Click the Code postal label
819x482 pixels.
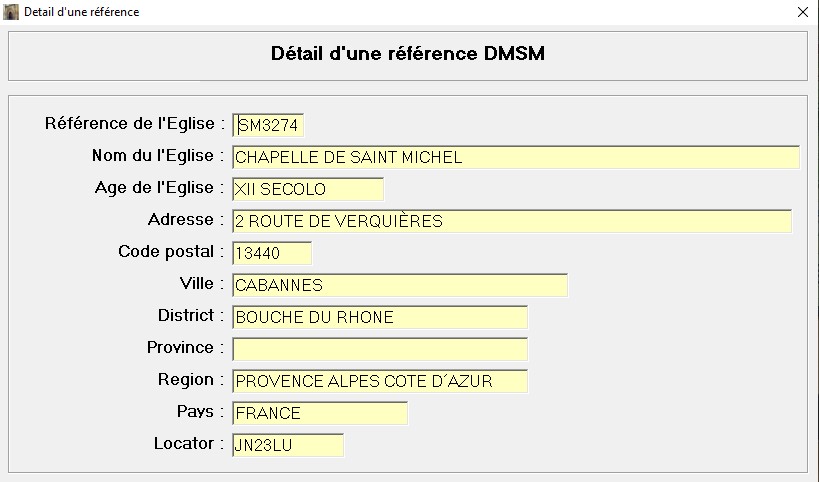(x=166, y=252)
